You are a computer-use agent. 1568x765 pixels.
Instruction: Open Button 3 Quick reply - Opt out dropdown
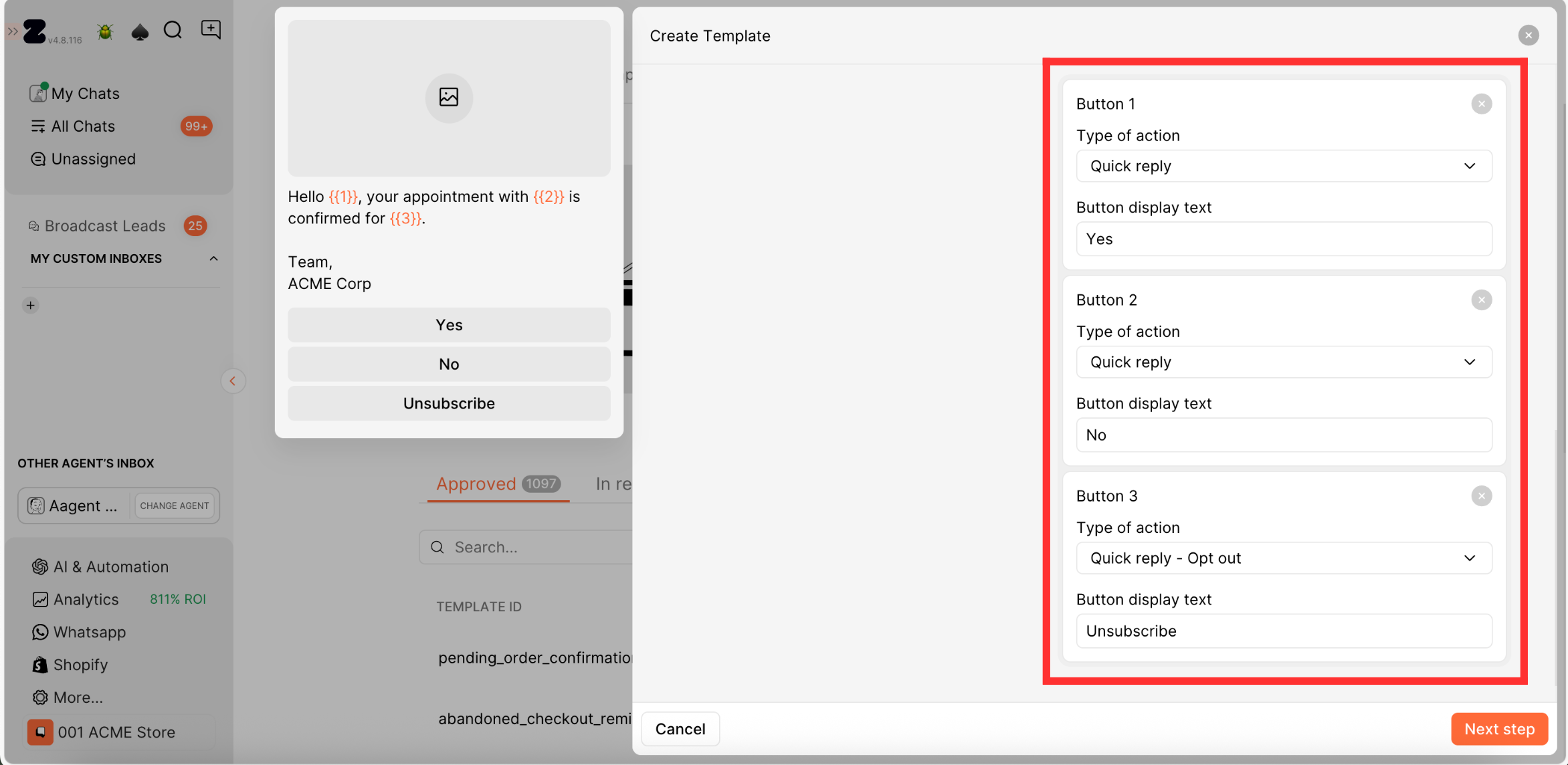[1283, 558]
